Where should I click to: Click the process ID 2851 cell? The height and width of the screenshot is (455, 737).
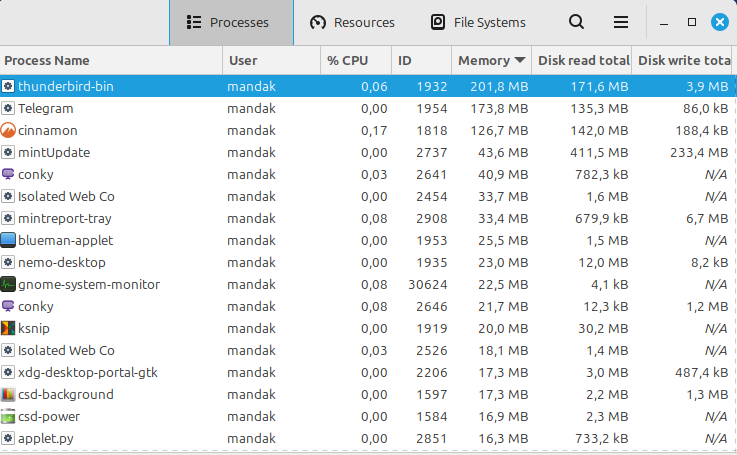[x=431, y=439]
